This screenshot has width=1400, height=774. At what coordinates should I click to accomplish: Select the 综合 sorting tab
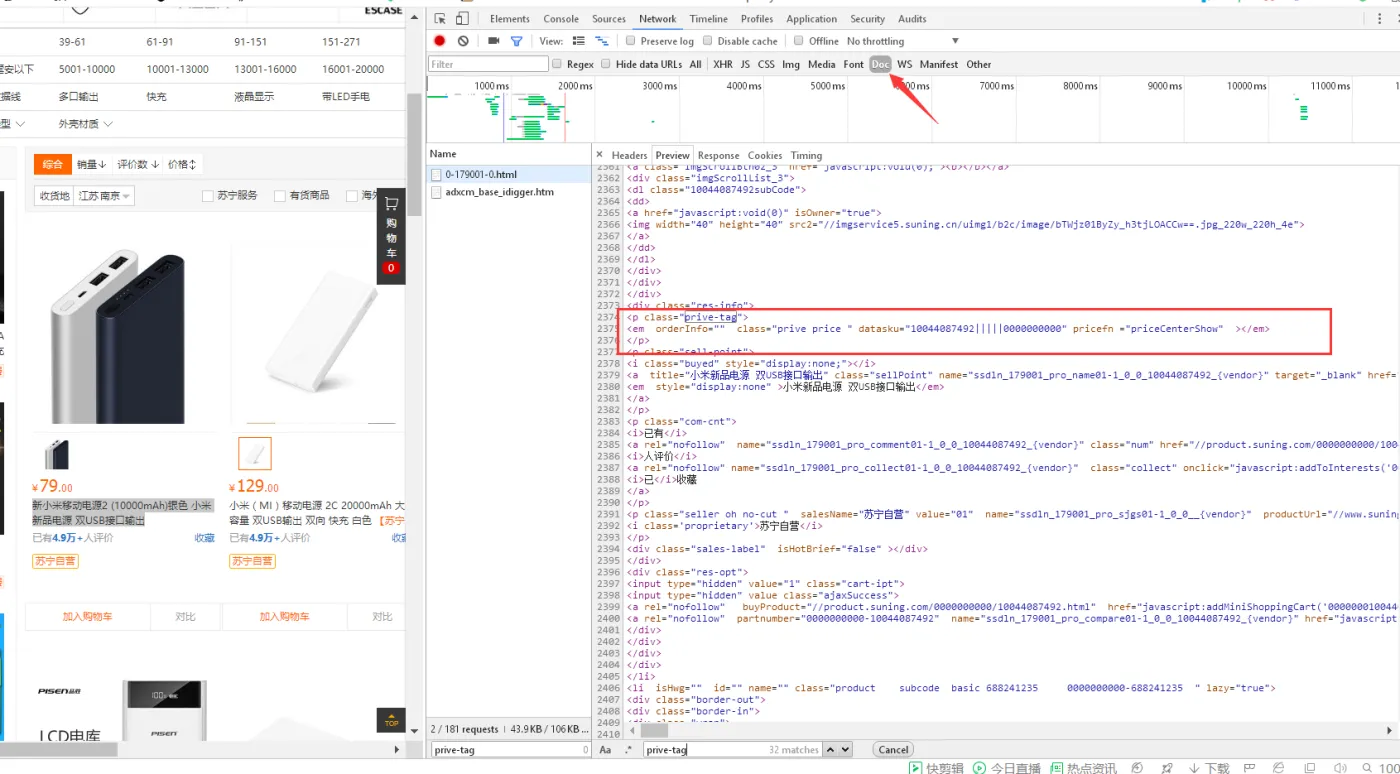pos(53,164)
